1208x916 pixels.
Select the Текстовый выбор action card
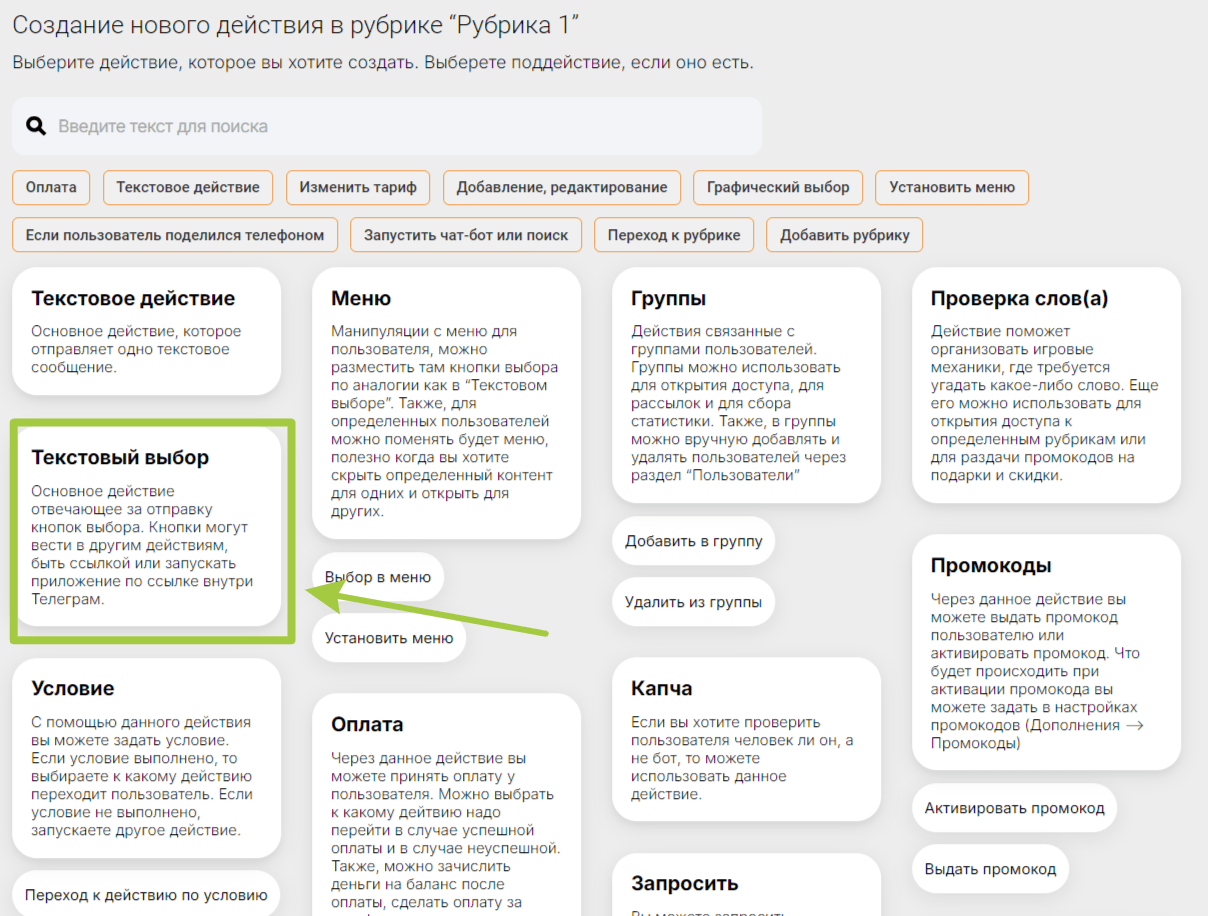[147, 527]
